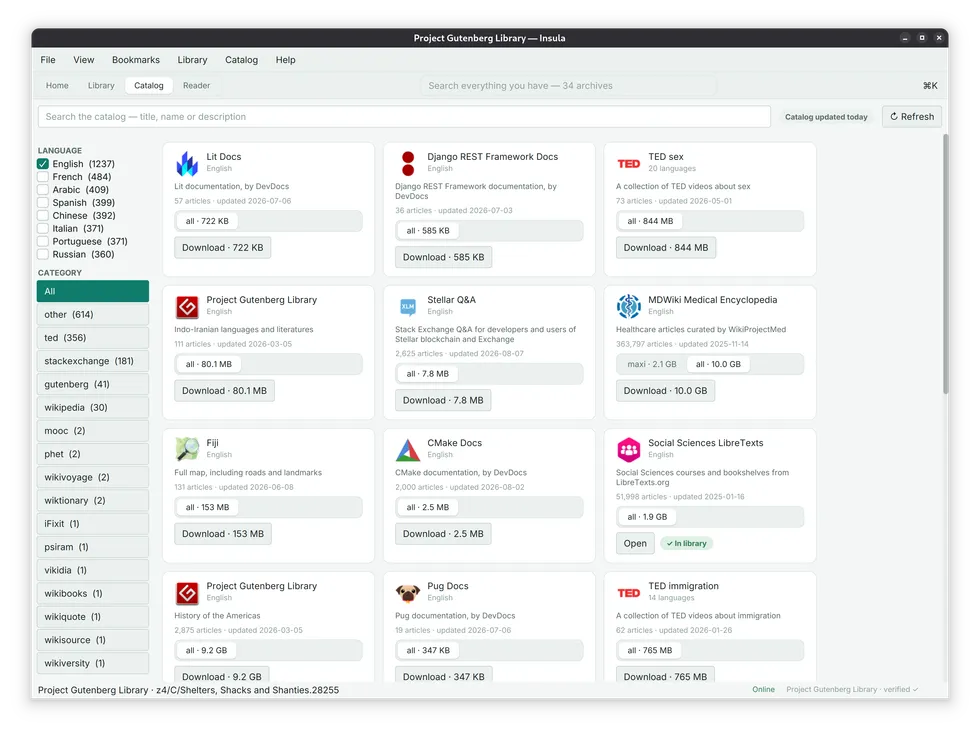Image resolution: width=980 pixels, height=733 pixels.
Task: Enable the French language filter
Action: [43, 177]
